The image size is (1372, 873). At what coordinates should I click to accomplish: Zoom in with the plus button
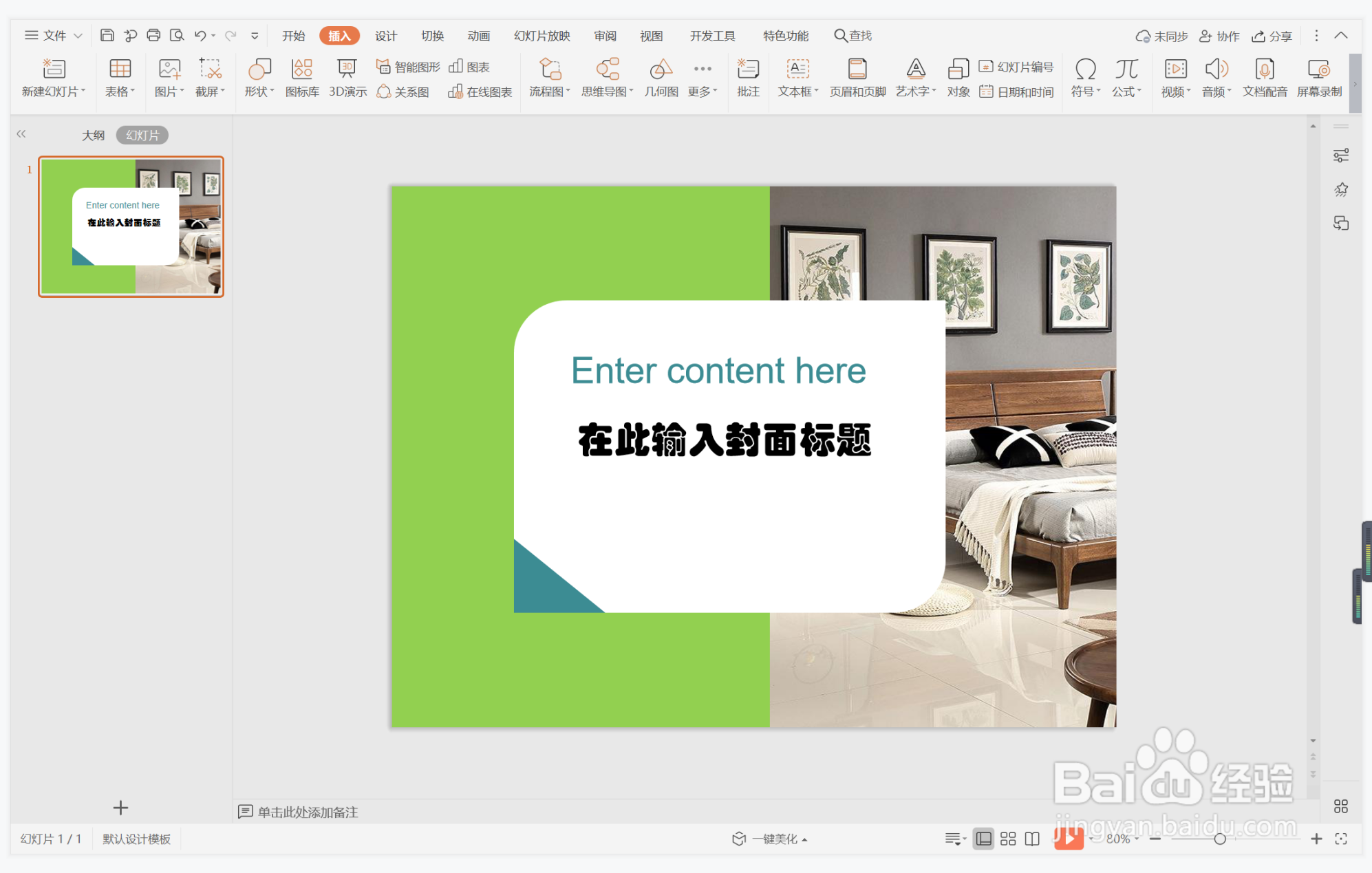1316,839
